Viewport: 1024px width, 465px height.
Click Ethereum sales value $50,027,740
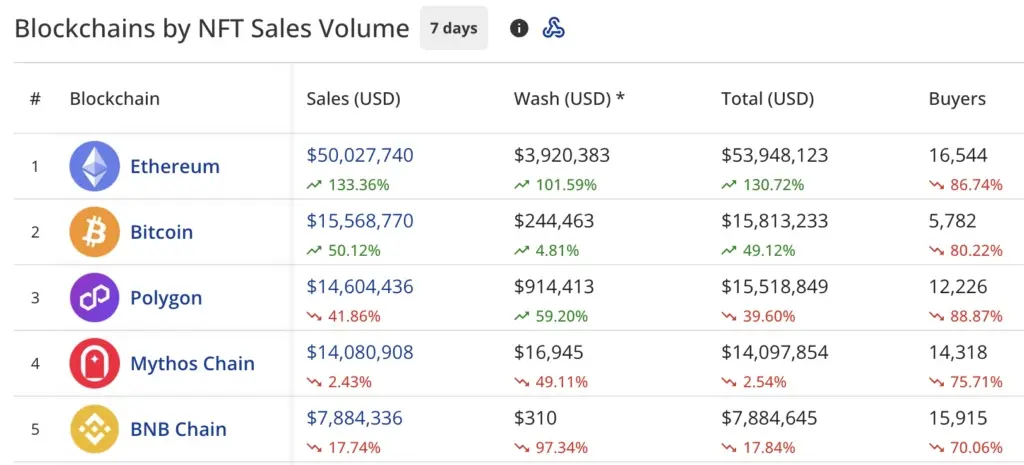(360, 155)
